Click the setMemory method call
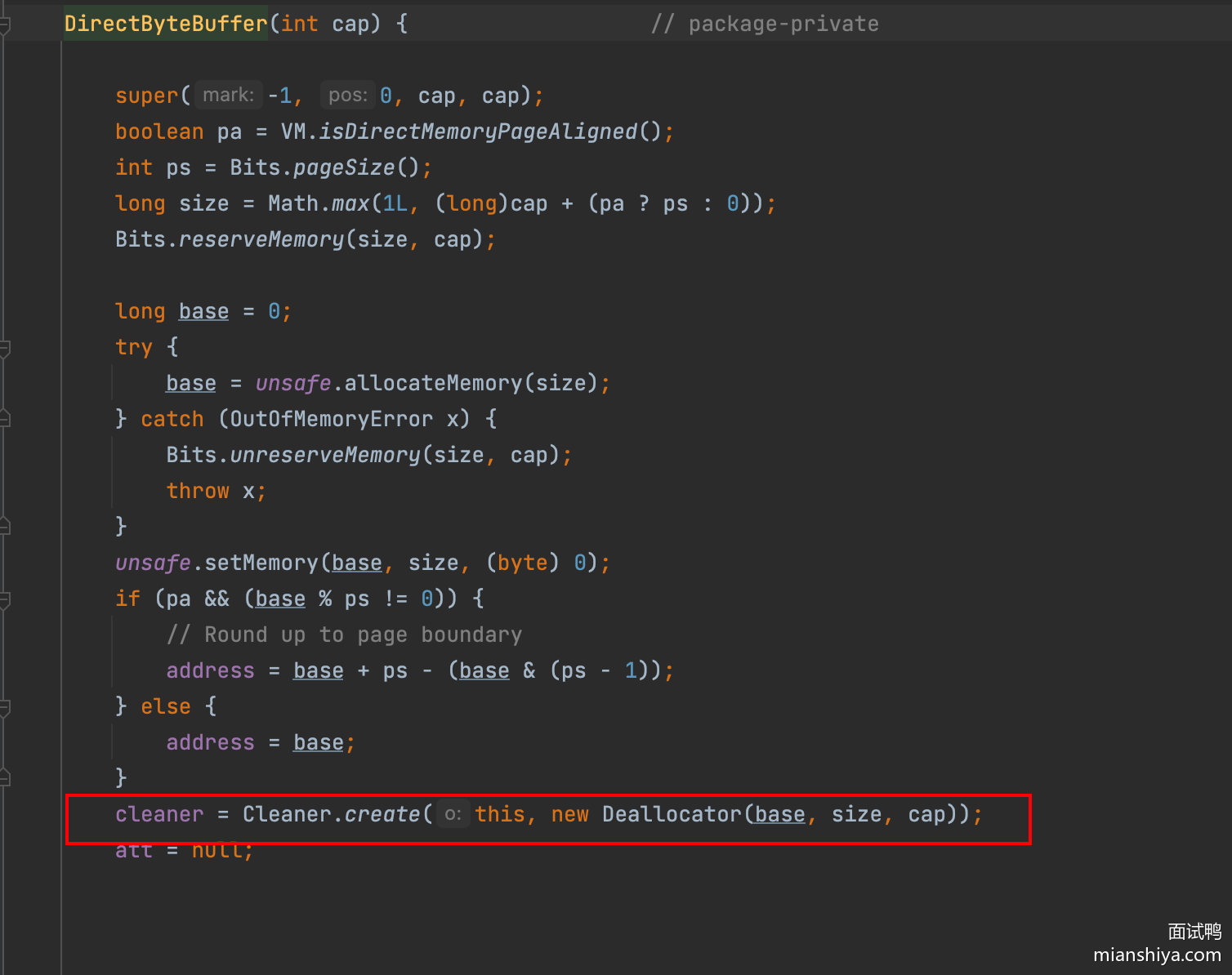 click(x=261, y=563)
